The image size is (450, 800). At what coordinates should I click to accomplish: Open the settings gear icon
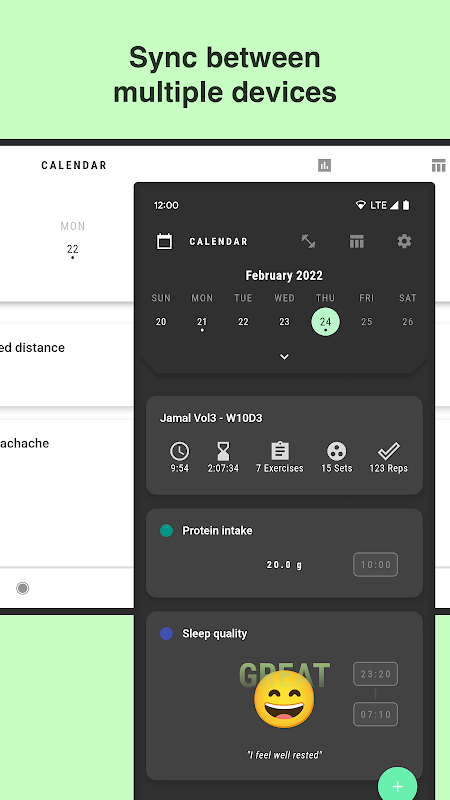tap(404, 241)
